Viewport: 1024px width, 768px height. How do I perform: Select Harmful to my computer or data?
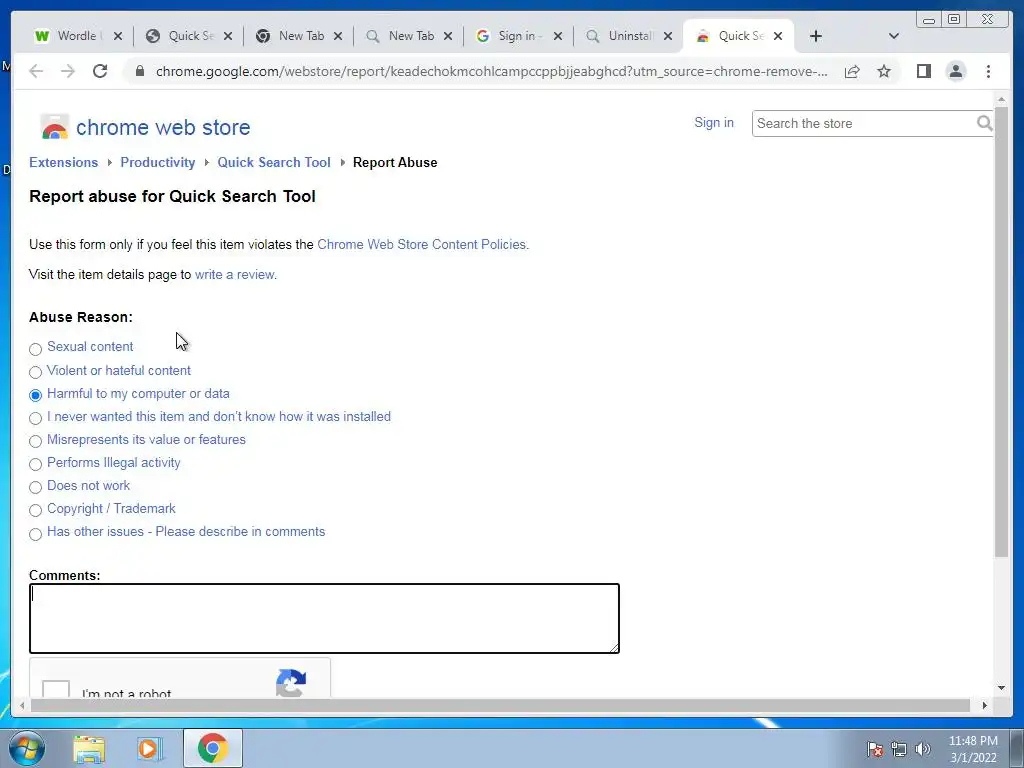click(35, 395)
